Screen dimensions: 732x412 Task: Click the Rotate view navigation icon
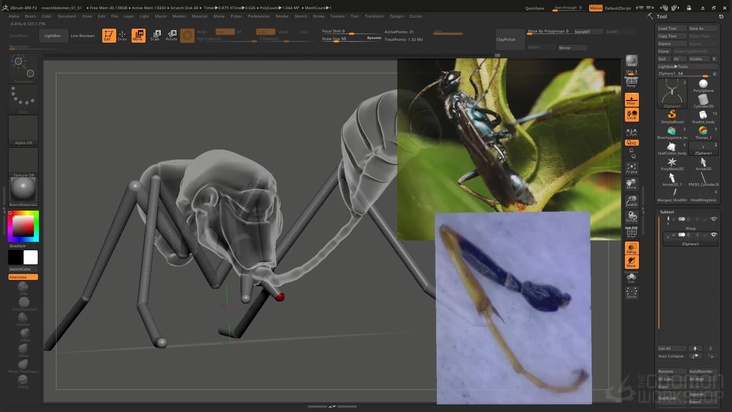(x=632, y=216)
